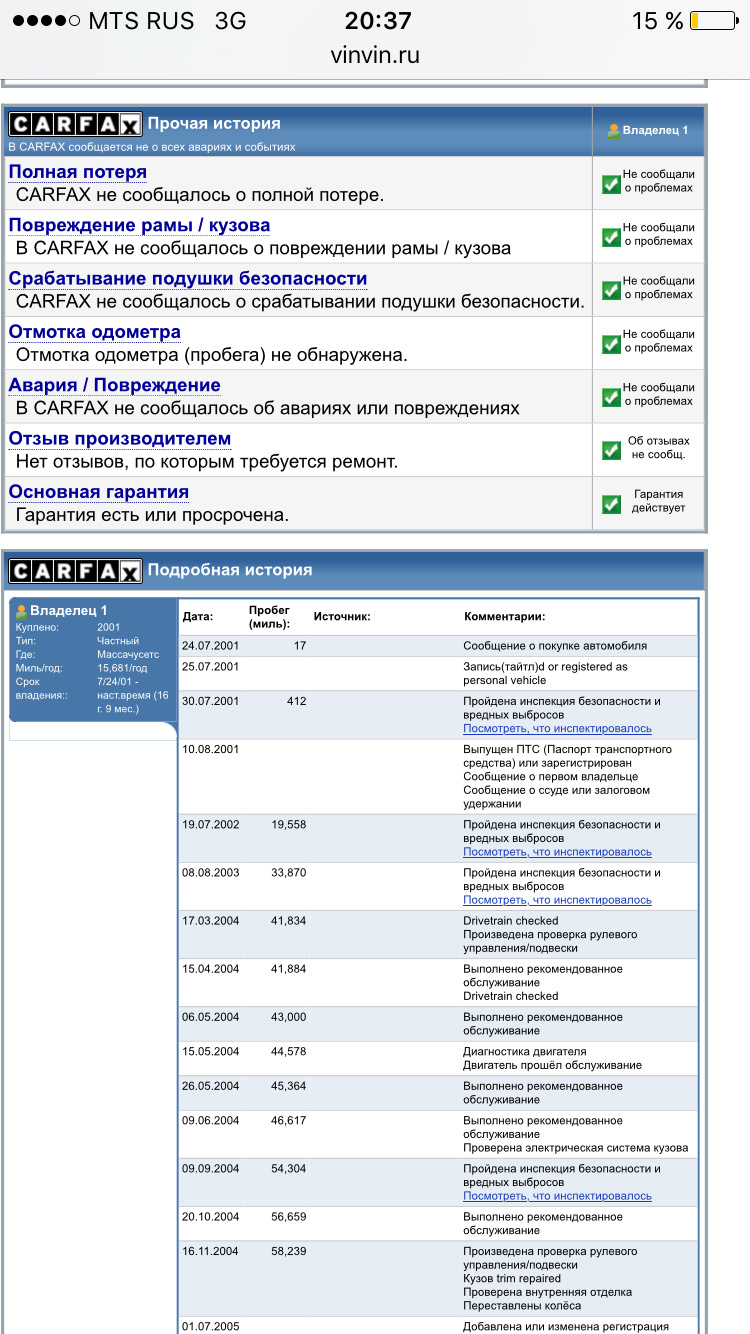
Task: Tap the signal strength dots in status bar
Action: tap(47, 21)
